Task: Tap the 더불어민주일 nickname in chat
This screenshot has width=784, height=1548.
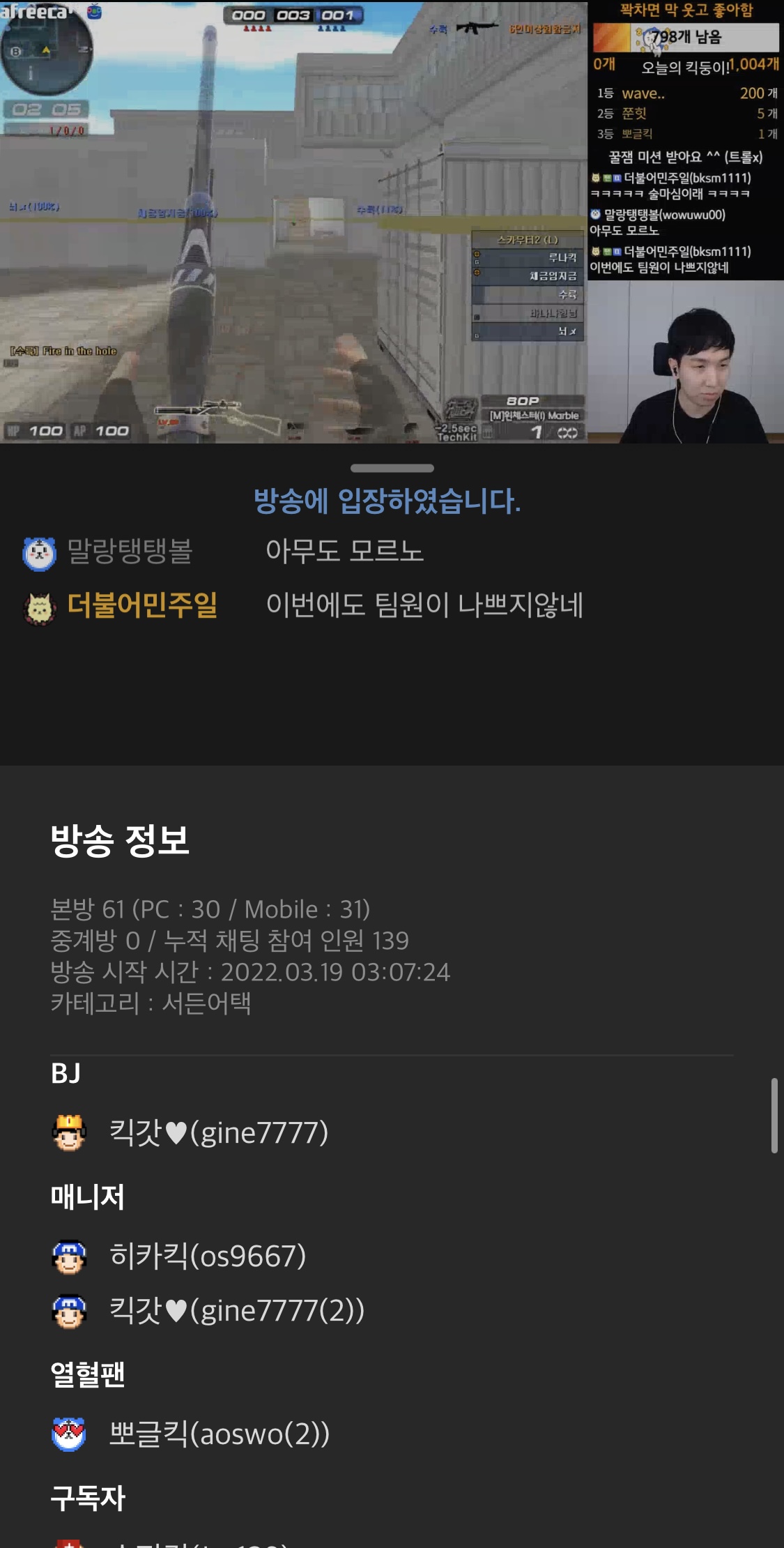Action: (x=142, y=605)
